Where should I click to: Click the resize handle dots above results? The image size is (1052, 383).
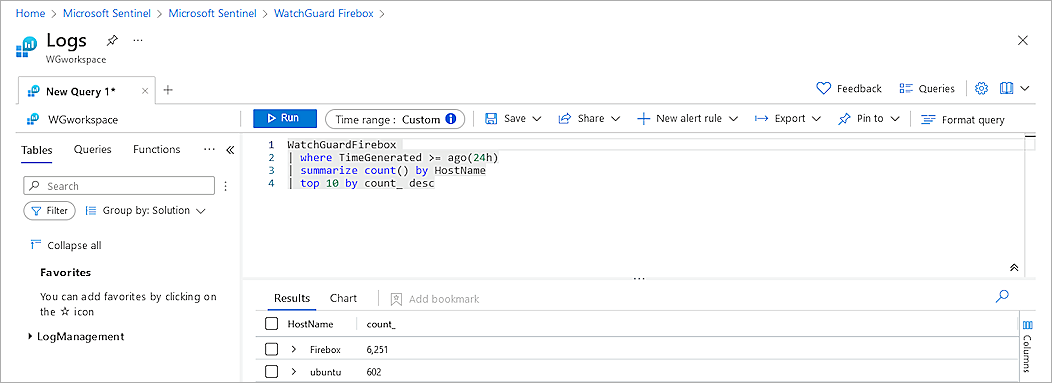click(x=639, y=278)
